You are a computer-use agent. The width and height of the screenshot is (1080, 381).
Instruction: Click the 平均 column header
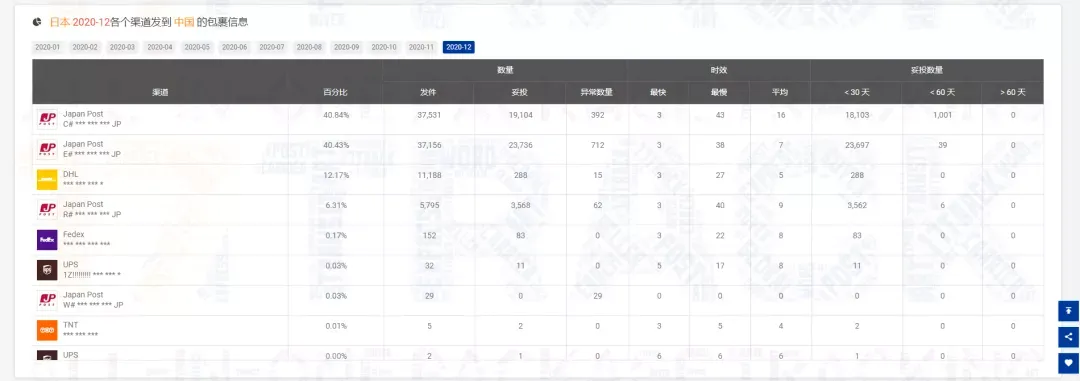780,92
